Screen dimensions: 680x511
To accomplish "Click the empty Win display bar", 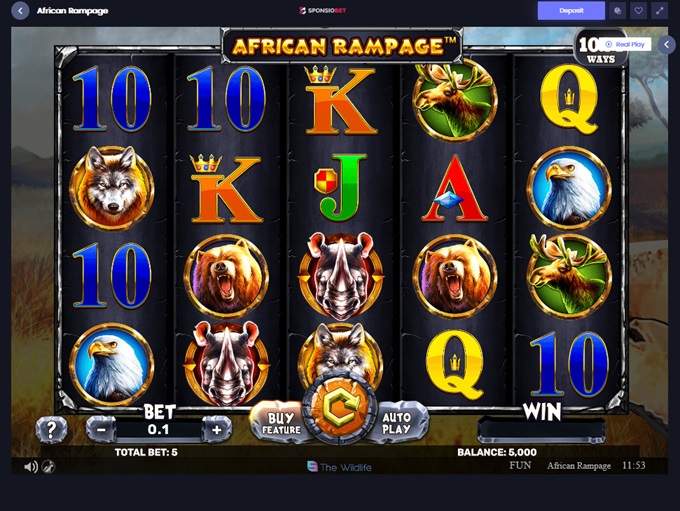I will [x=542, y=429].
